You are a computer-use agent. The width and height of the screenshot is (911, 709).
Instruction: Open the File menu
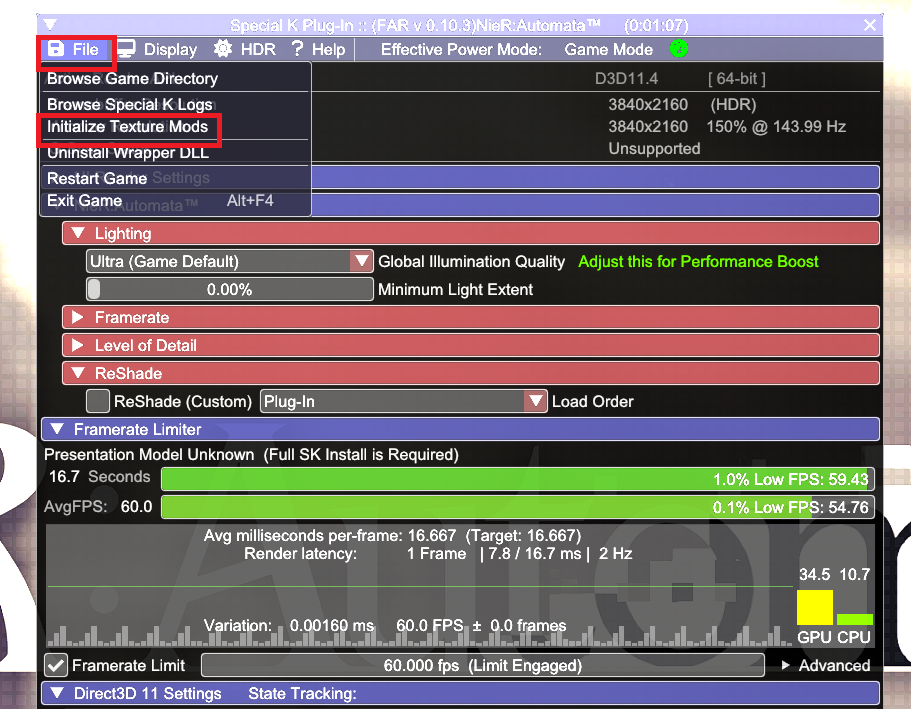tap(76, 50)
